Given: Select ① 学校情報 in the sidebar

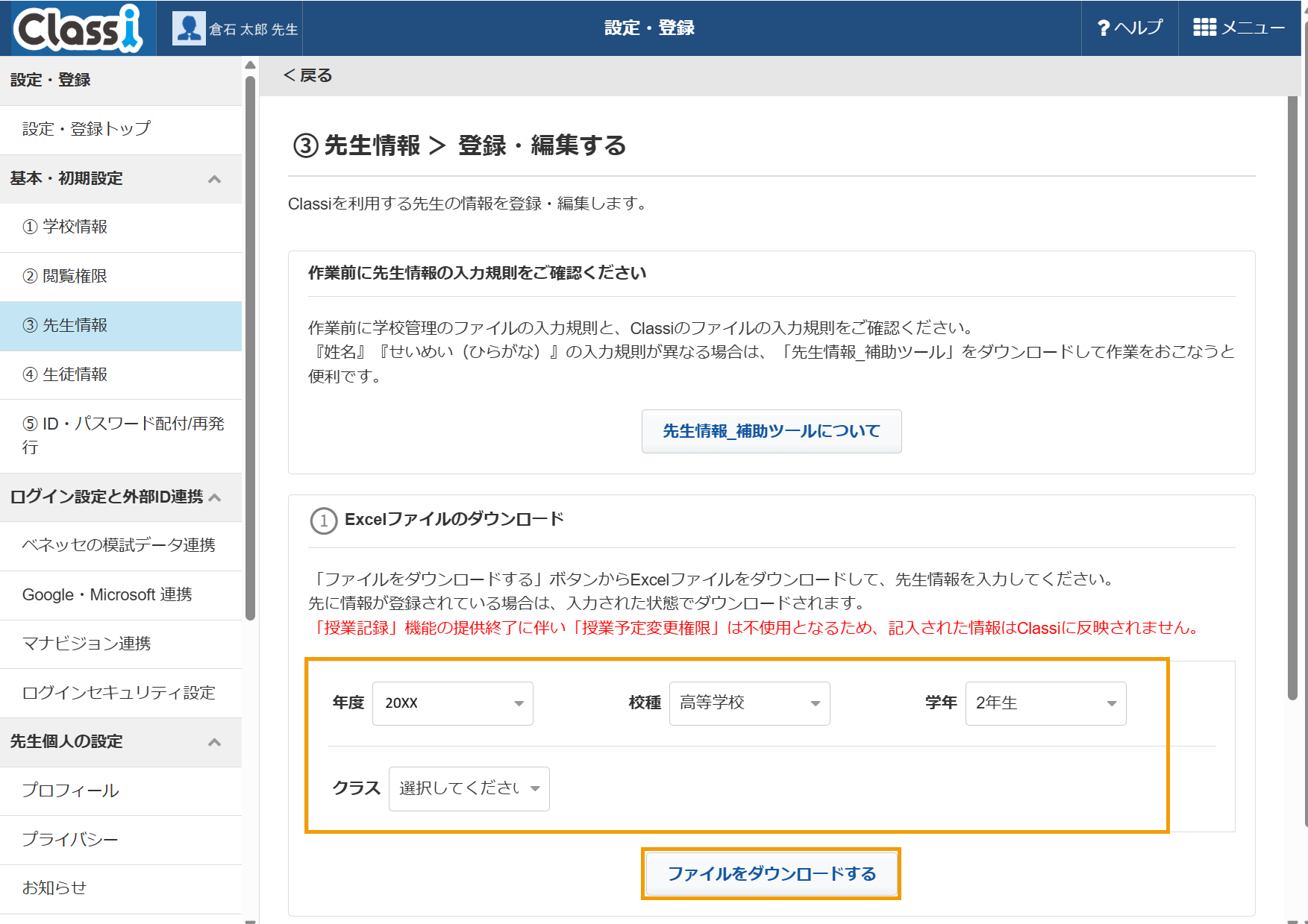Looking at the screenshot, I should tap(121, 227).
